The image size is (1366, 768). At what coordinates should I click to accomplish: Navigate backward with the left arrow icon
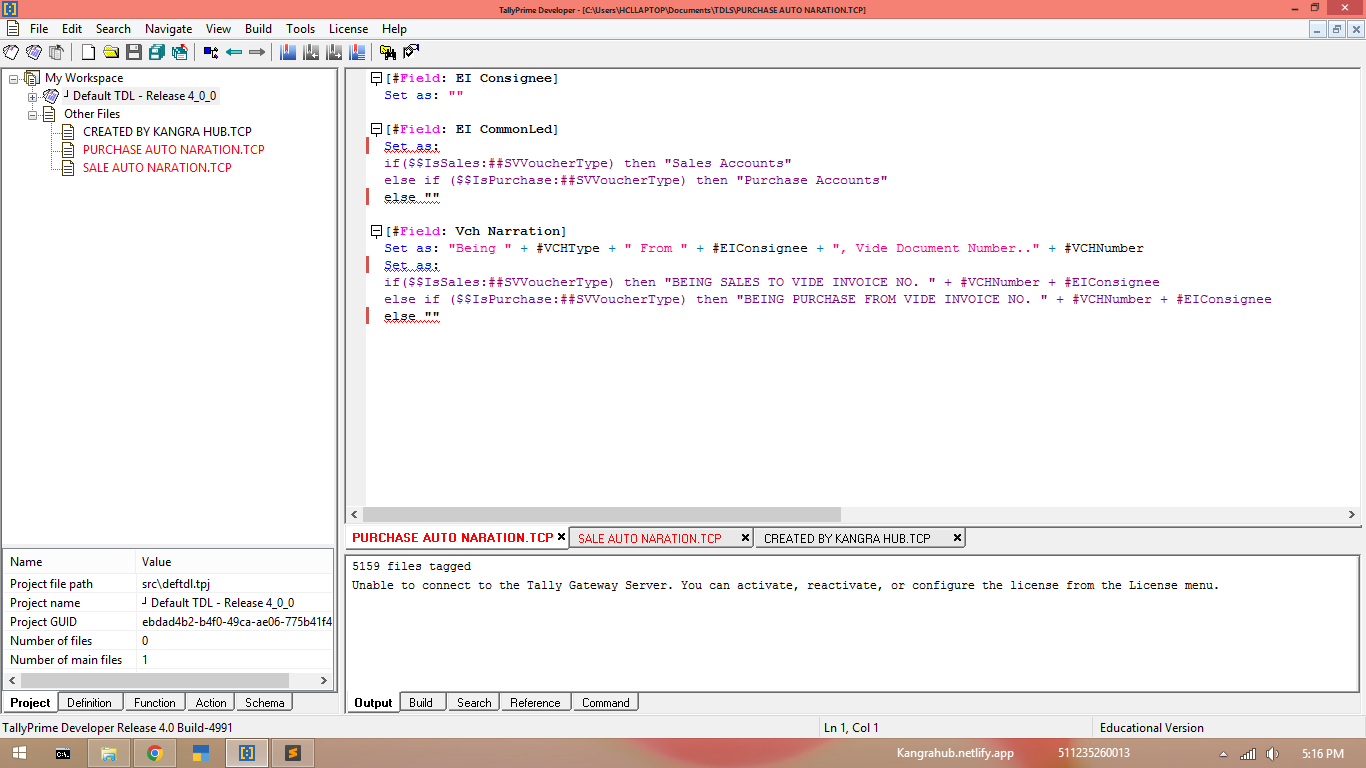point(234,52)
